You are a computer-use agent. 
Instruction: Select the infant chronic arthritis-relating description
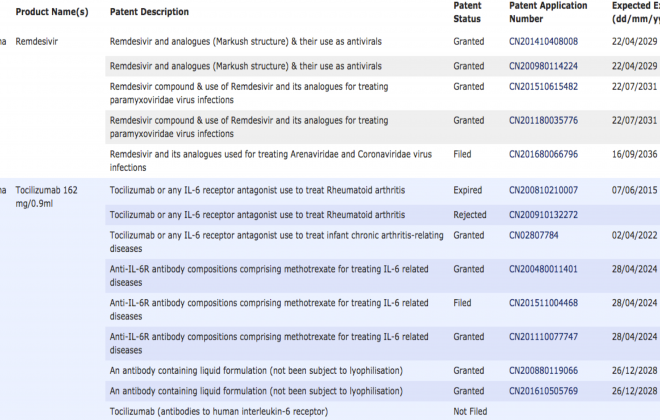pos(277,242)
